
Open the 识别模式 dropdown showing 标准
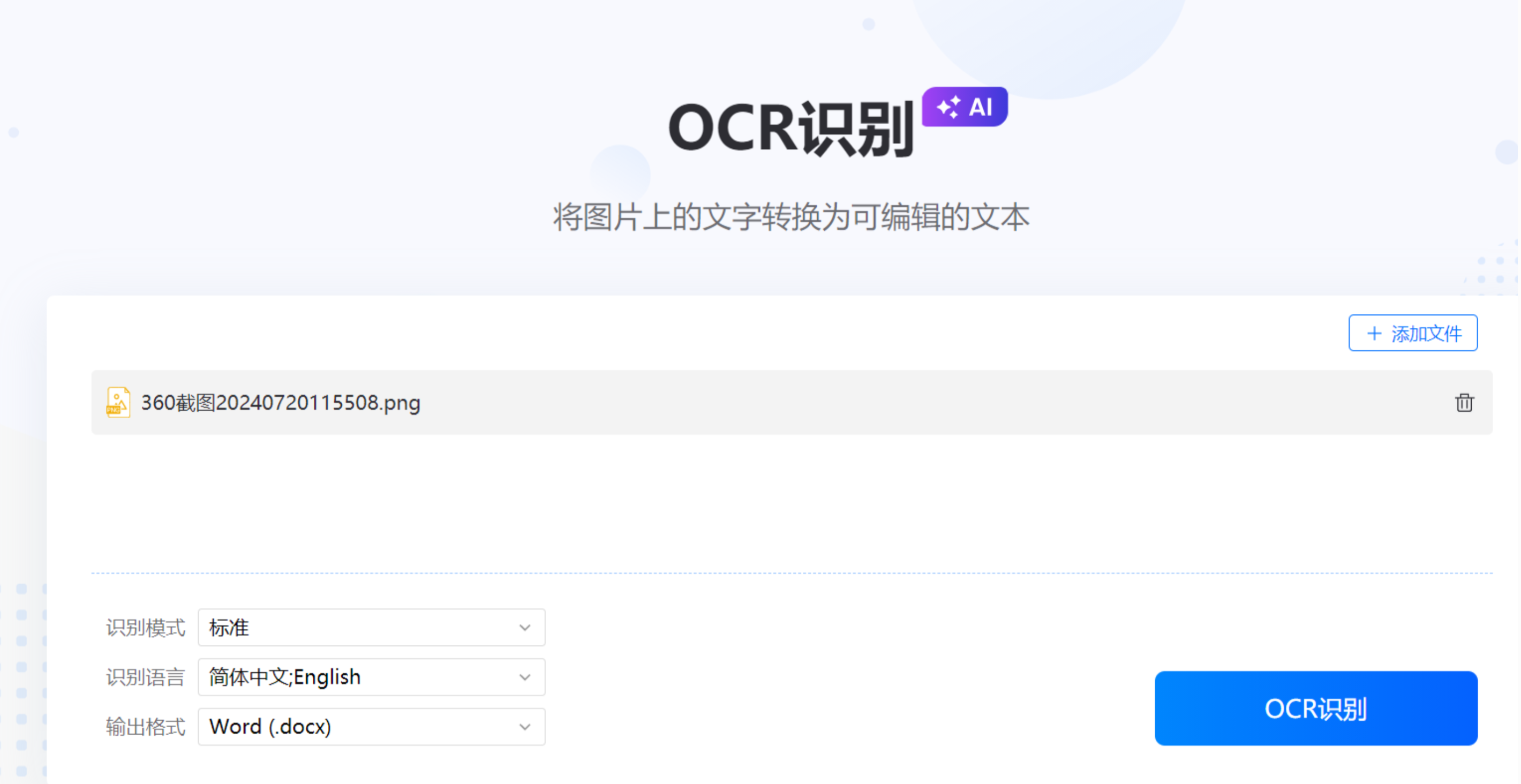coord(371,627)
